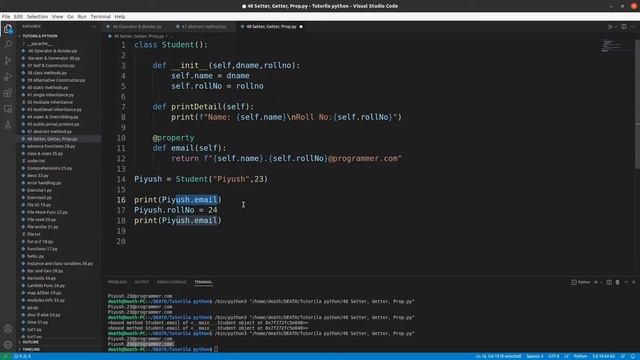
Task: Open the Remote Explorer view
Action: point(8,109)
